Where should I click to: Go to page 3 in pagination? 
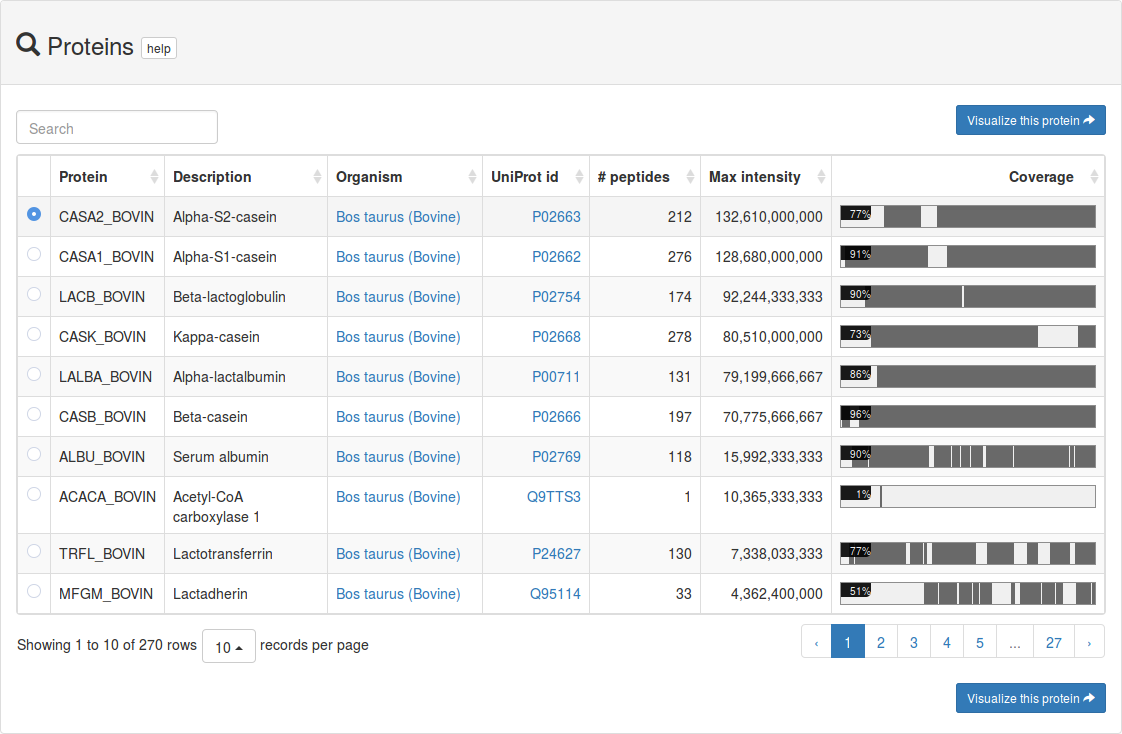[914, 643]
